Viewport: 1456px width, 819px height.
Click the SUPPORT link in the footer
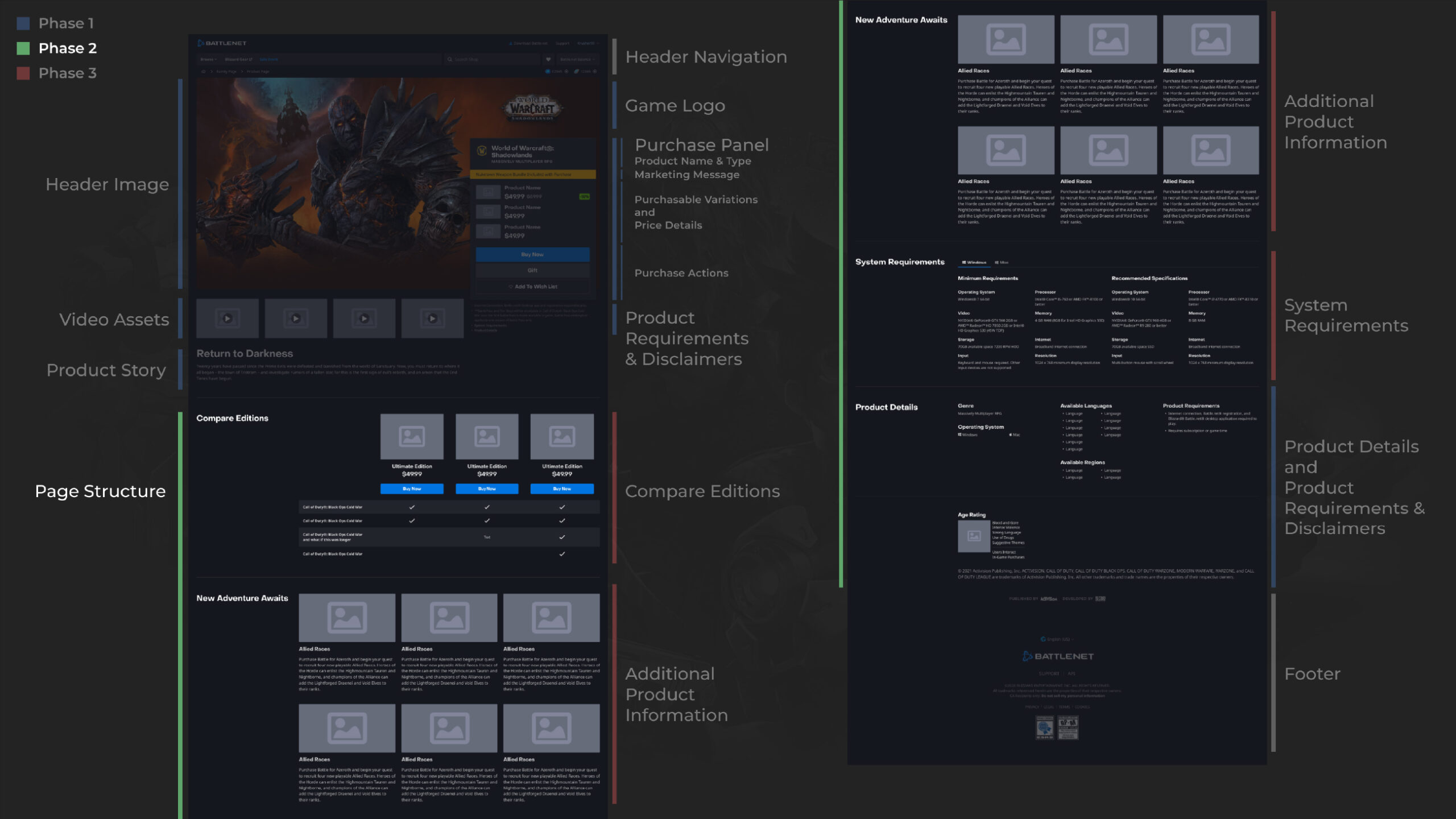(1049, 673)
